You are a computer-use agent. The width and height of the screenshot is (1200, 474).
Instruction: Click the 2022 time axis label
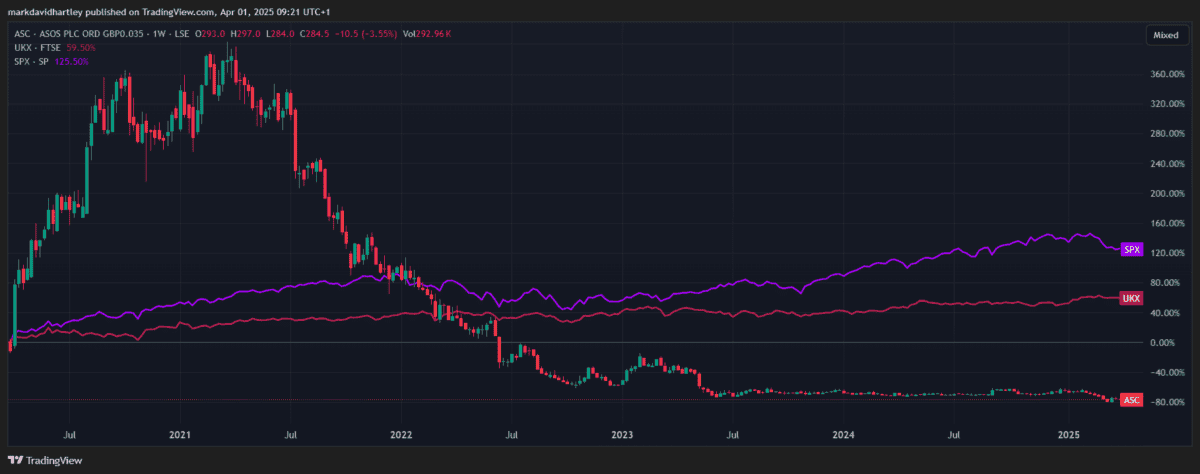401,435
